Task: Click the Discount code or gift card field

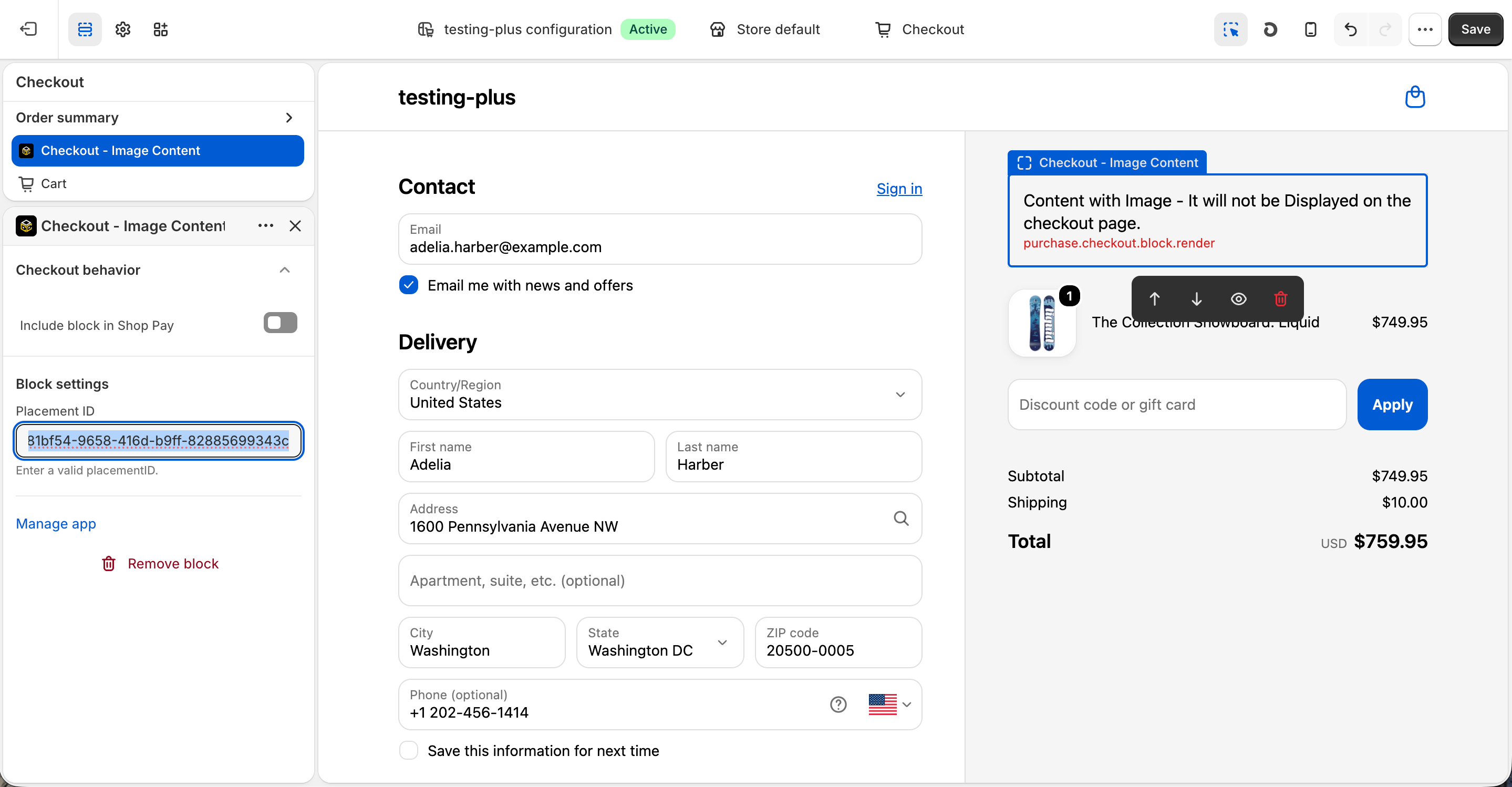Action: [x=1176, y=405]
